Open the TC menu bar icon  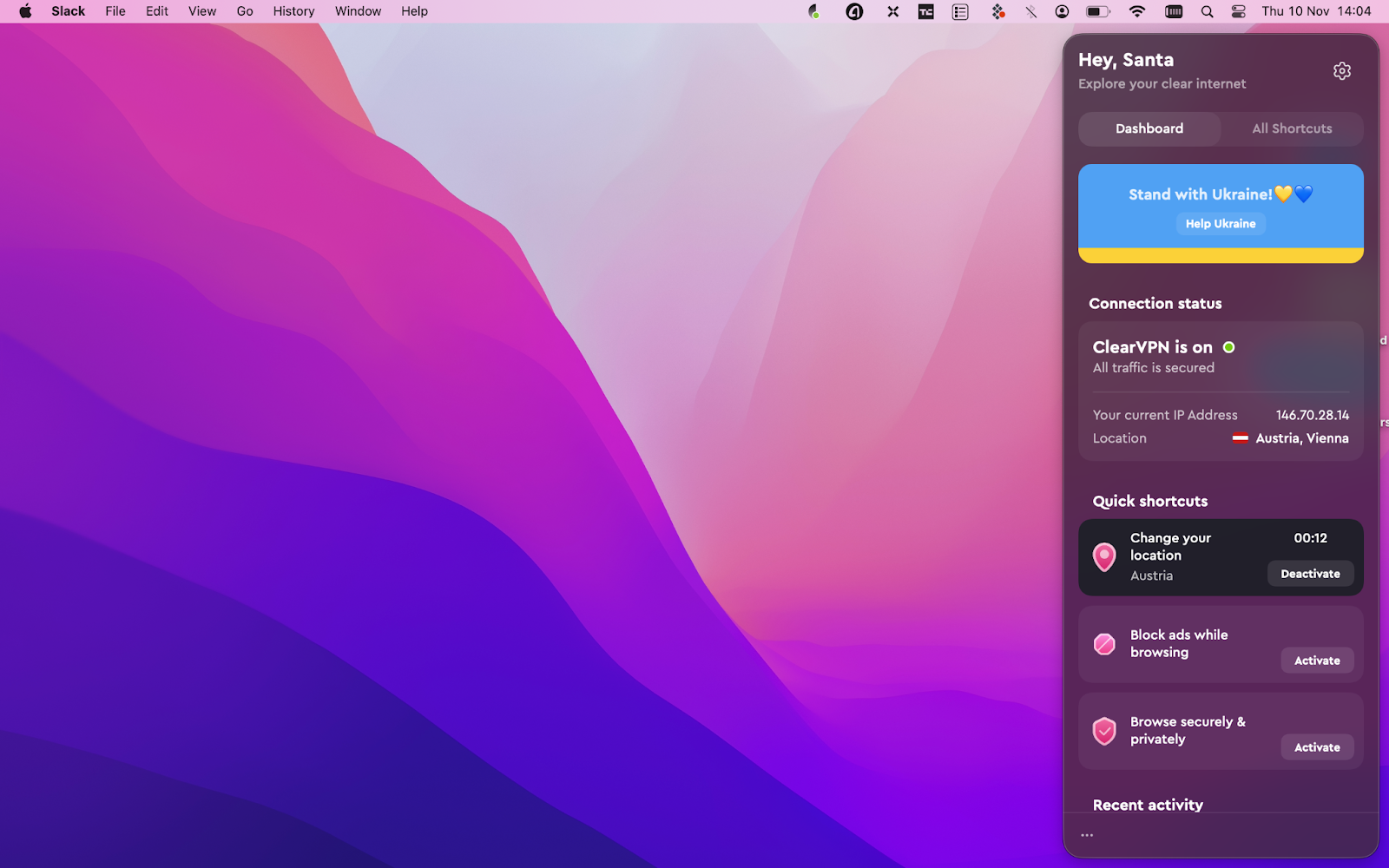(x=926, y=11)
